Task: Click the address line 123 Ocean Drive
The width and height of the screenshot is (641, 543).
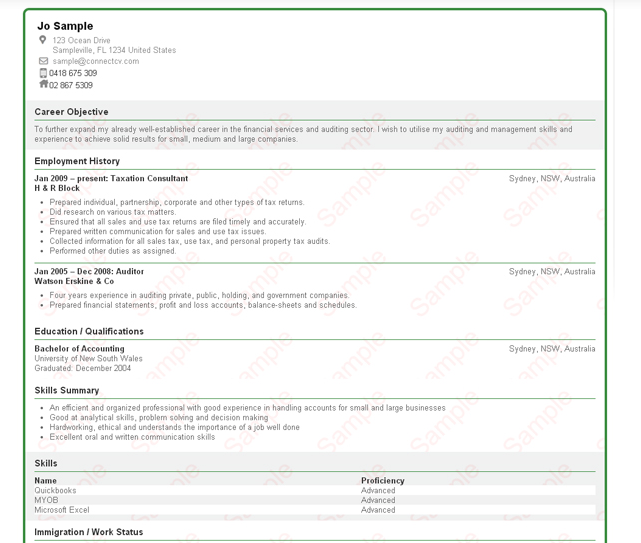Action: pyautogui.click(x=81, y=40)
